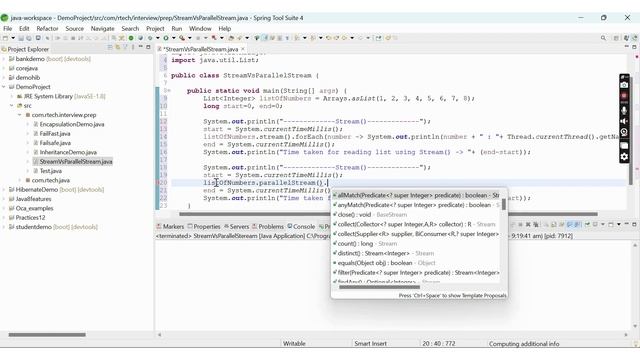This screenshot has height=360, width=640.
Task: Expand the com.rtech.java package
Action: click(20, 180)
